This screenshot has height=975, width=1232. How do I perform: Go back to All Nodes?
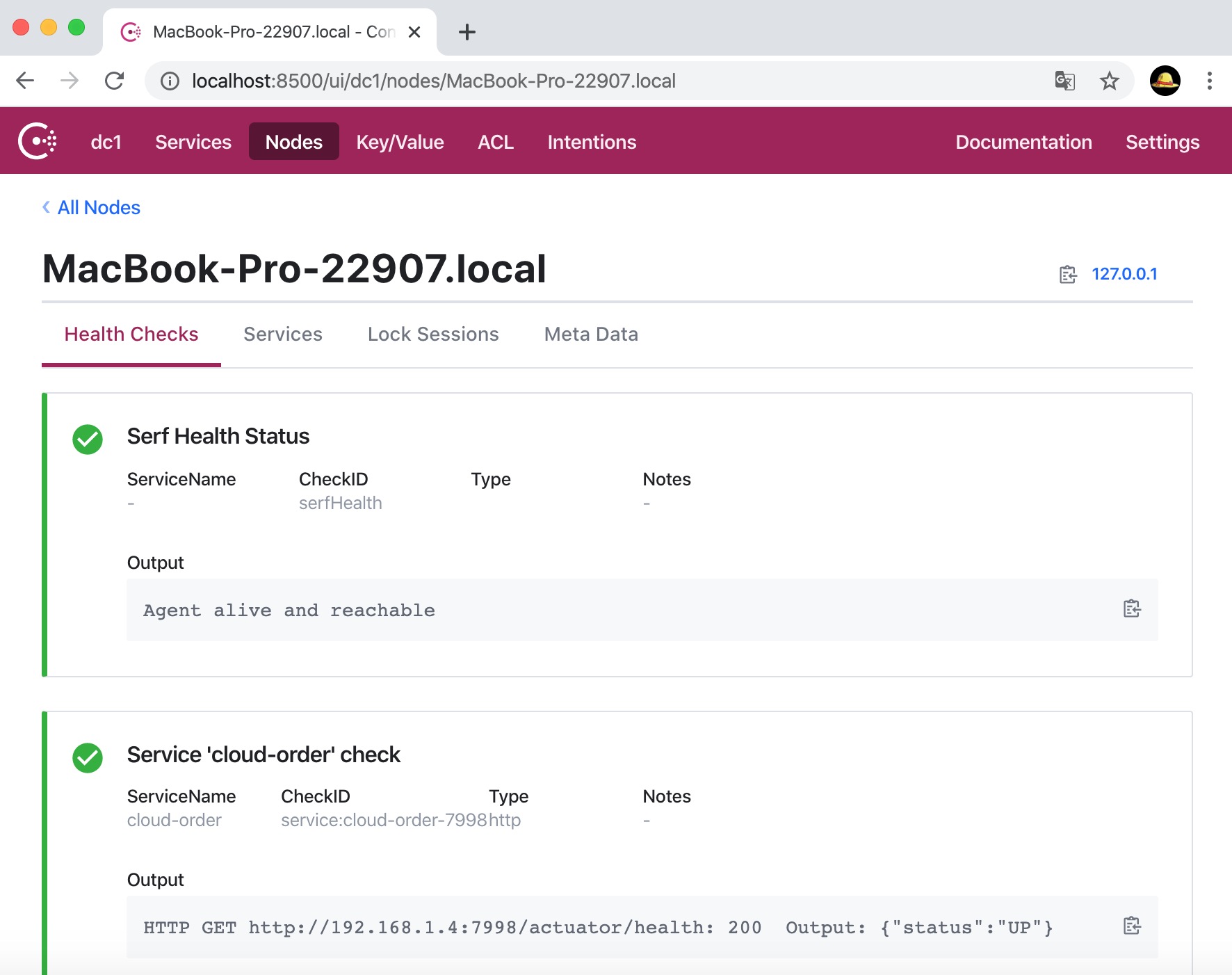coord(92,207)
